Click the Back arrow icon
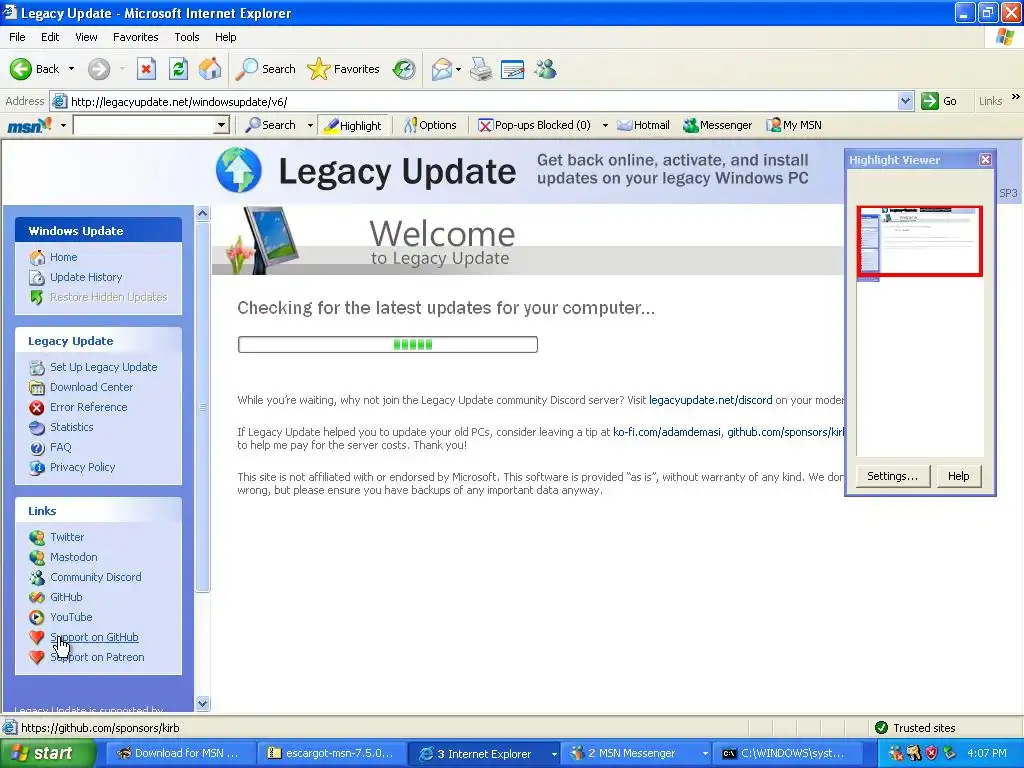The image size is (1024, 768). click(20, 69)
